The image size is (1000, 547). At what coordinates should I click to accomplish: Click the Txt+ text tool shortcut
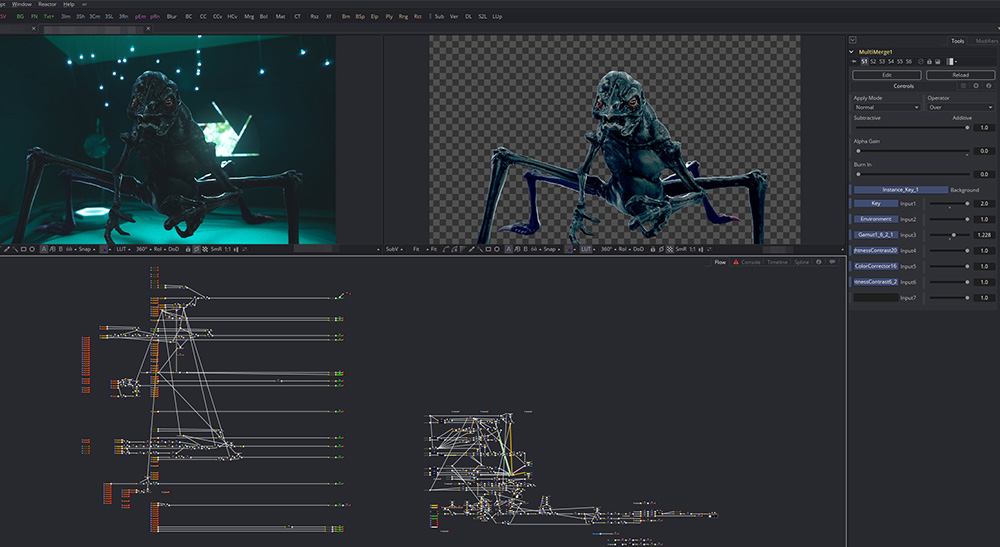click(x=49, y=17)
